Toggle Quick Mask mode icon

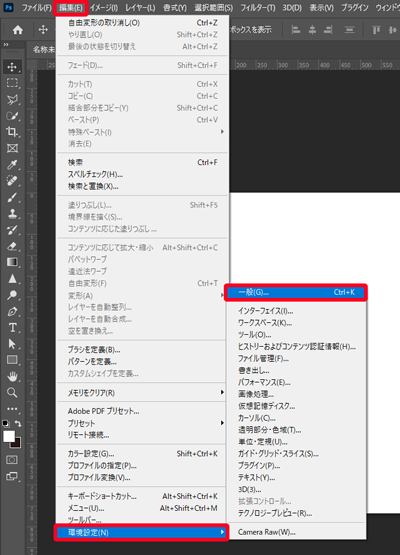pos(12,460)
